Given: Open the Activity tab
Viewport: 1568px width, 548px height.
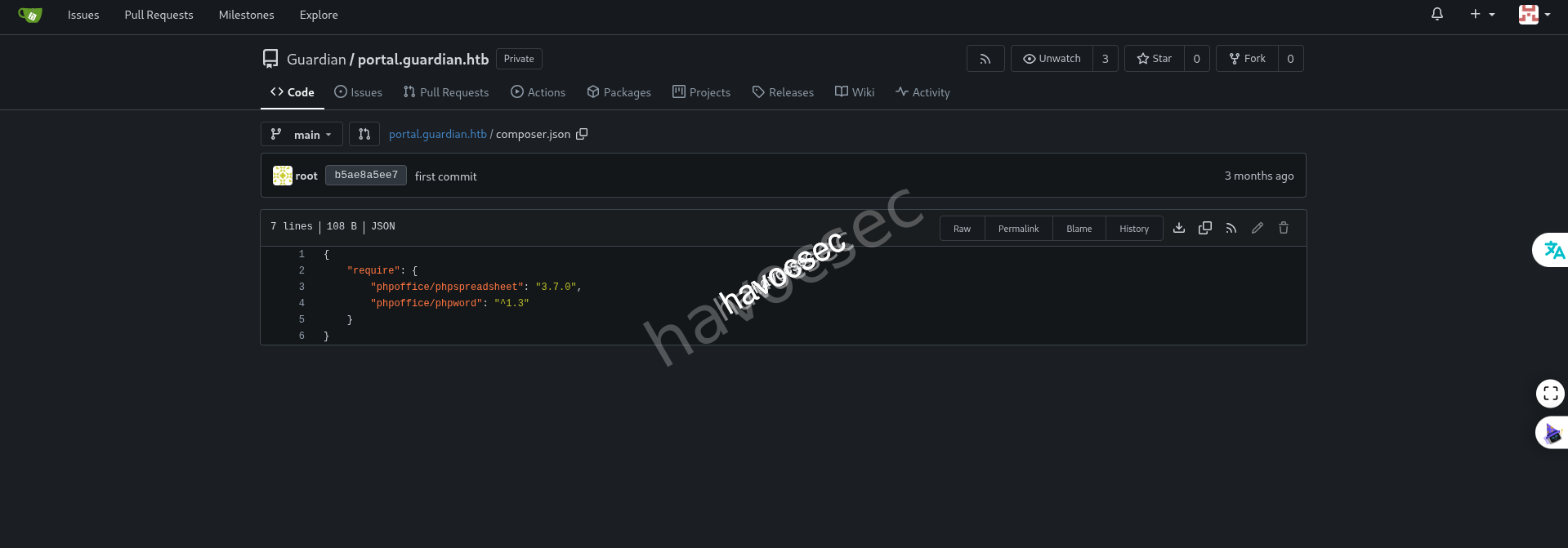Looking at the screenshot, I should pos(922,92).
